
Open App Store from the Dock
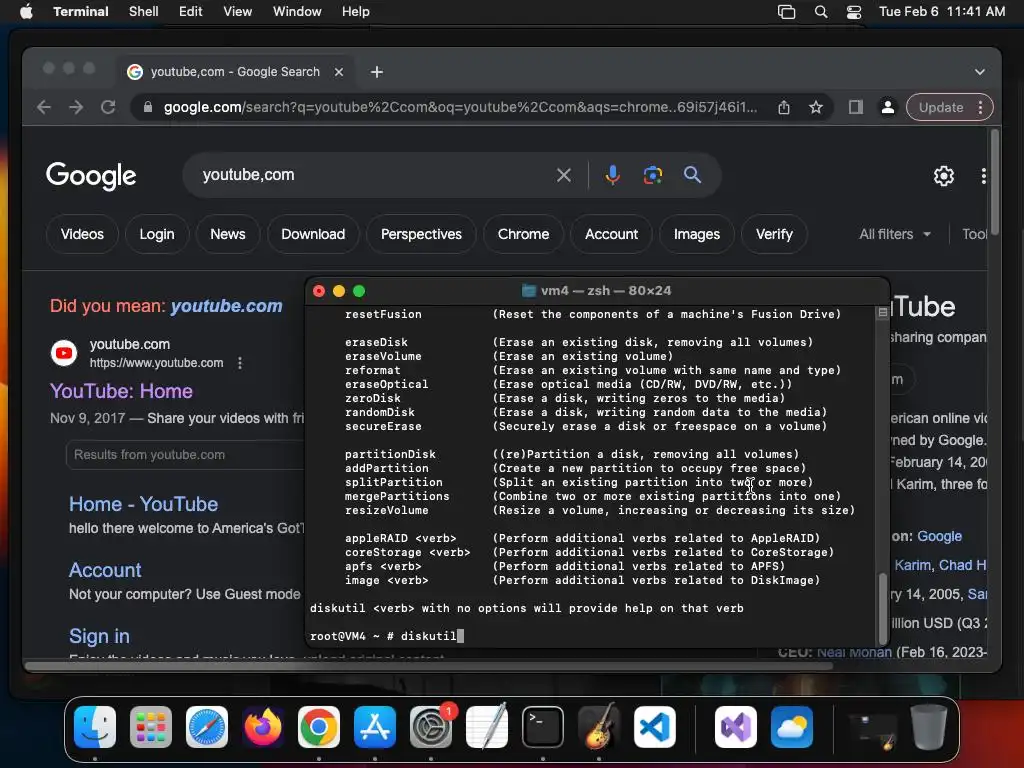375,727
